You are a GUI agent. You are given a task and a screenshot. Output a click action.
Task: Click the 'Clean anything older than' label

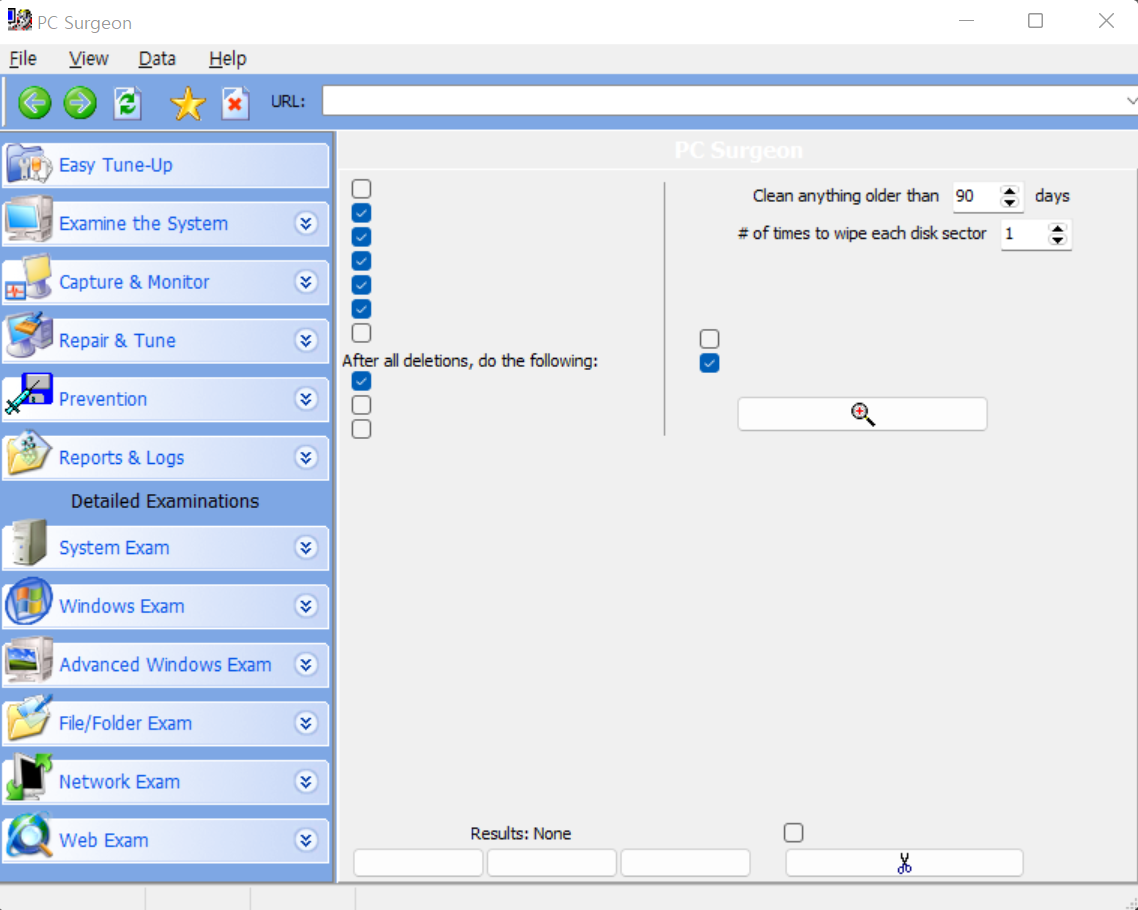click(x=846, y=196)
